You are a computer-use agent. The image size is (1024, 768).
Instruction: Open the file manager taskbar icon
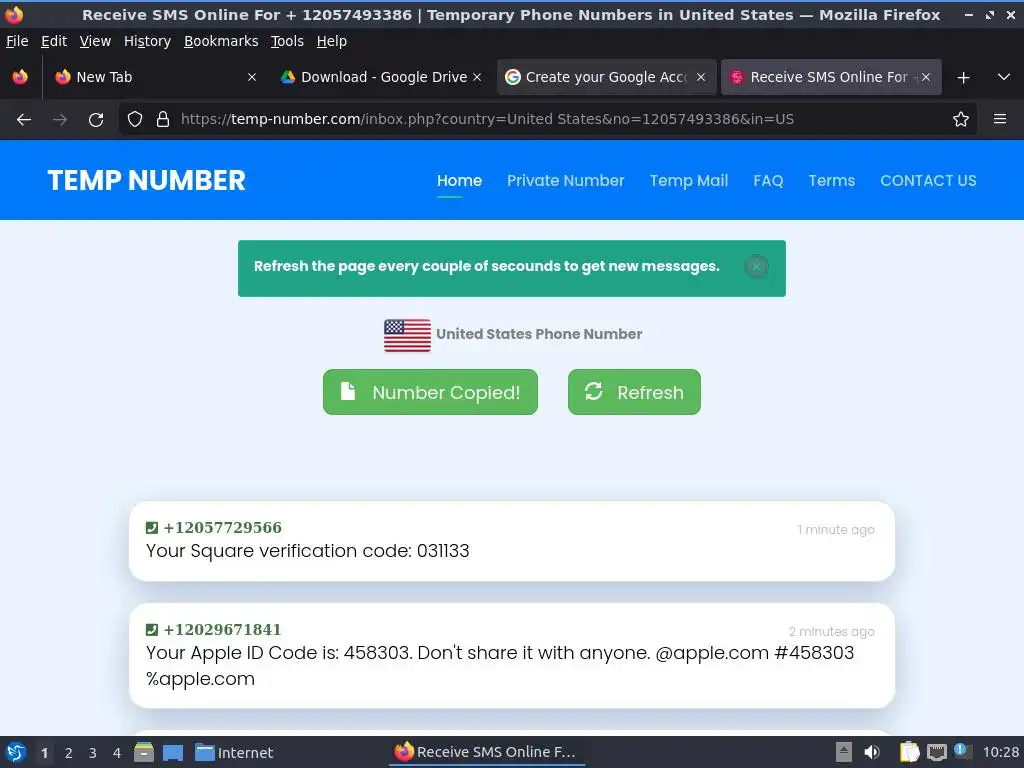(144, 752)
